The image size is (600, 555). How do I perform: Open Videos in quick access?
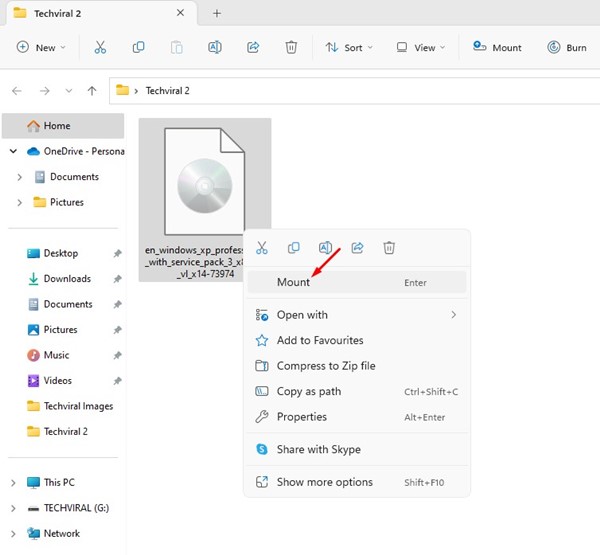[x=49, y=380]
